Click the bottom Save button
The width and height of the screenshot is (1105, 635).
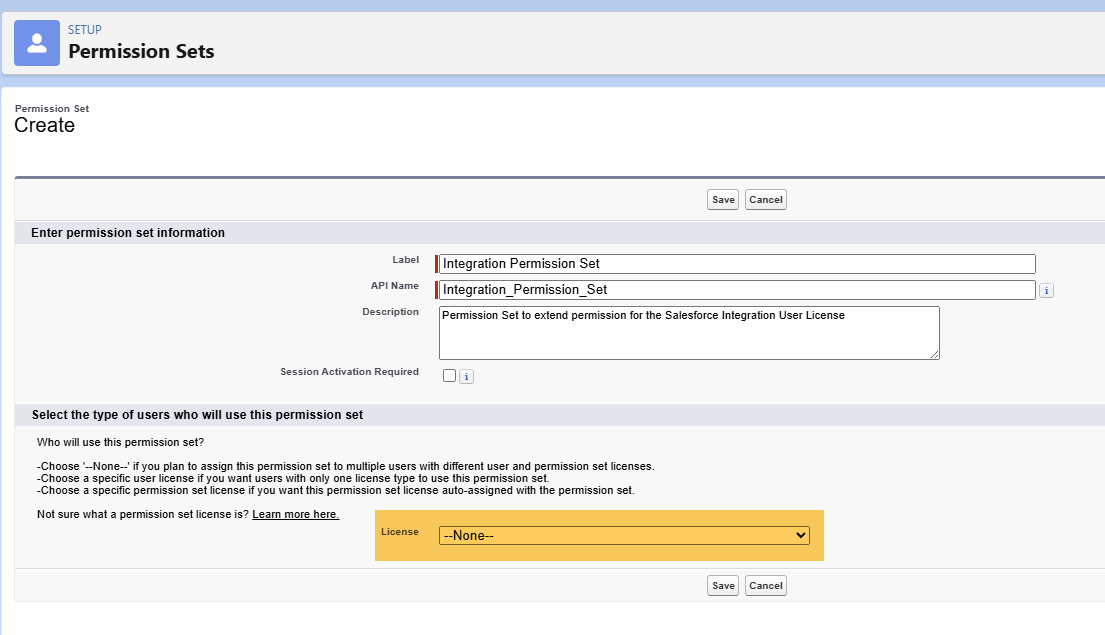(722, 585)
